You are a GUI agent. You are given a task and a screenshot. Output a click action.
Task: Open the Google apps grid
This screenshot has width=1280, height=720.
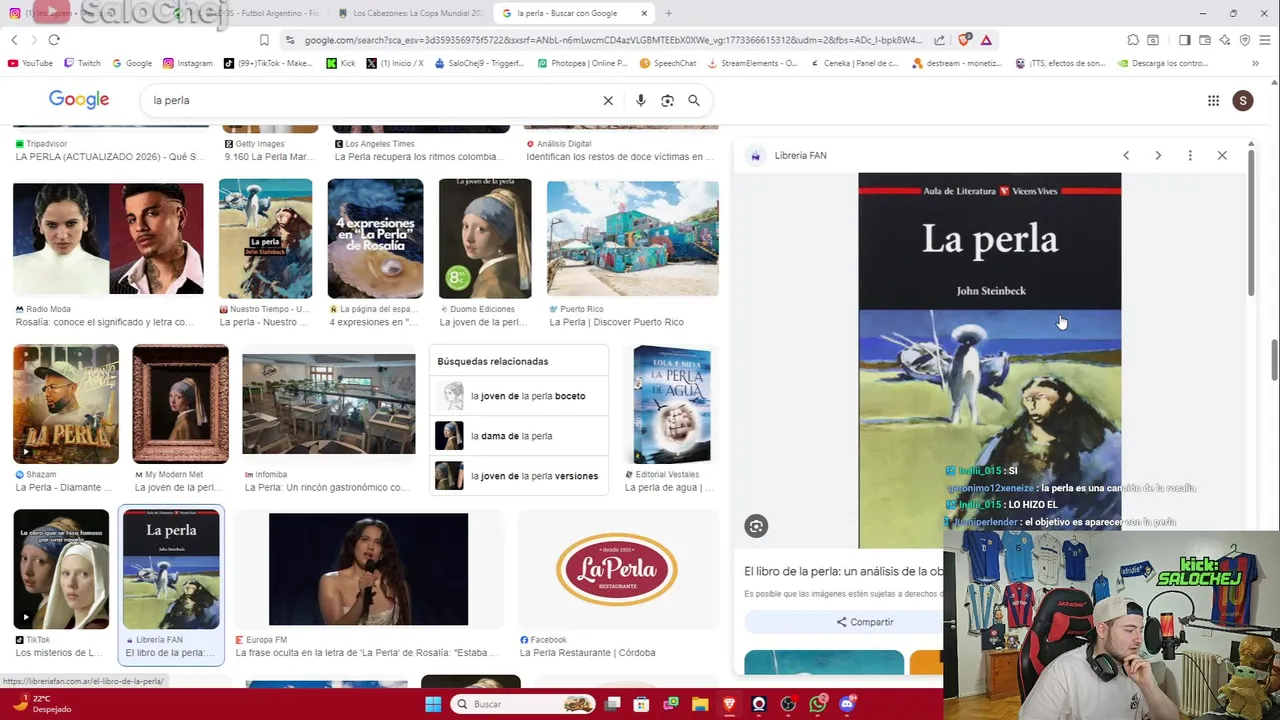(1213, 100)
